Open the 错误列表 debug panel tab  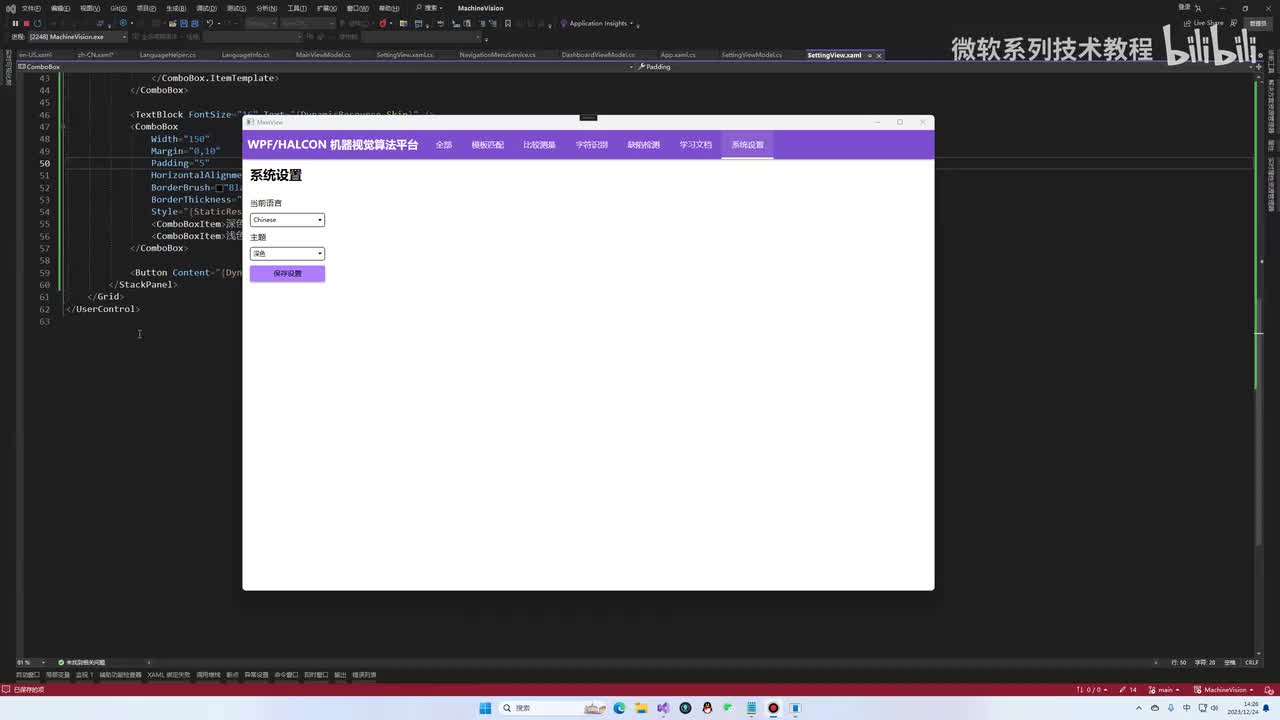364,675
